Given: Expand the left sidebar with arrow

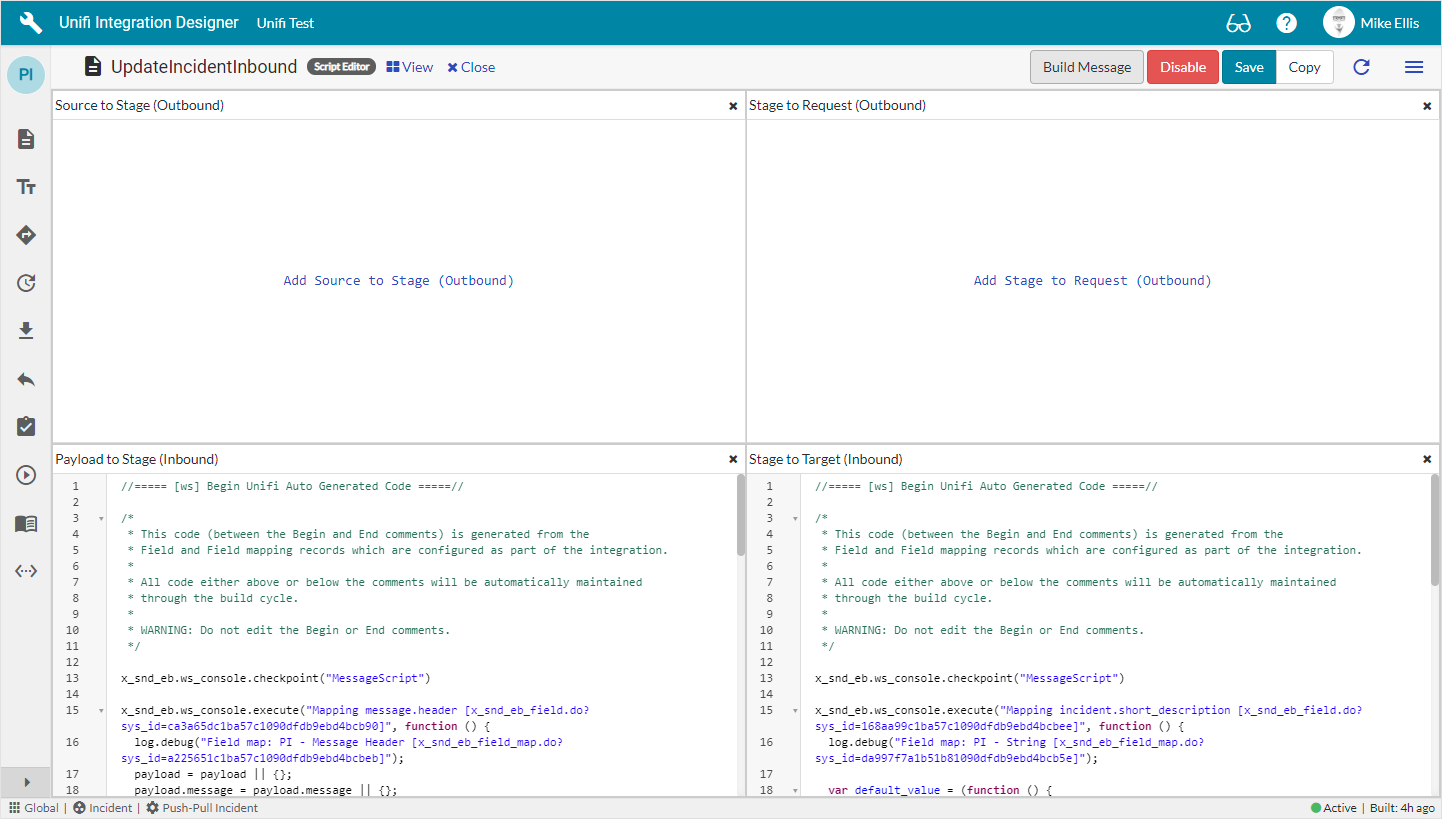Looking at the screenshot, I should click(27, 782).
